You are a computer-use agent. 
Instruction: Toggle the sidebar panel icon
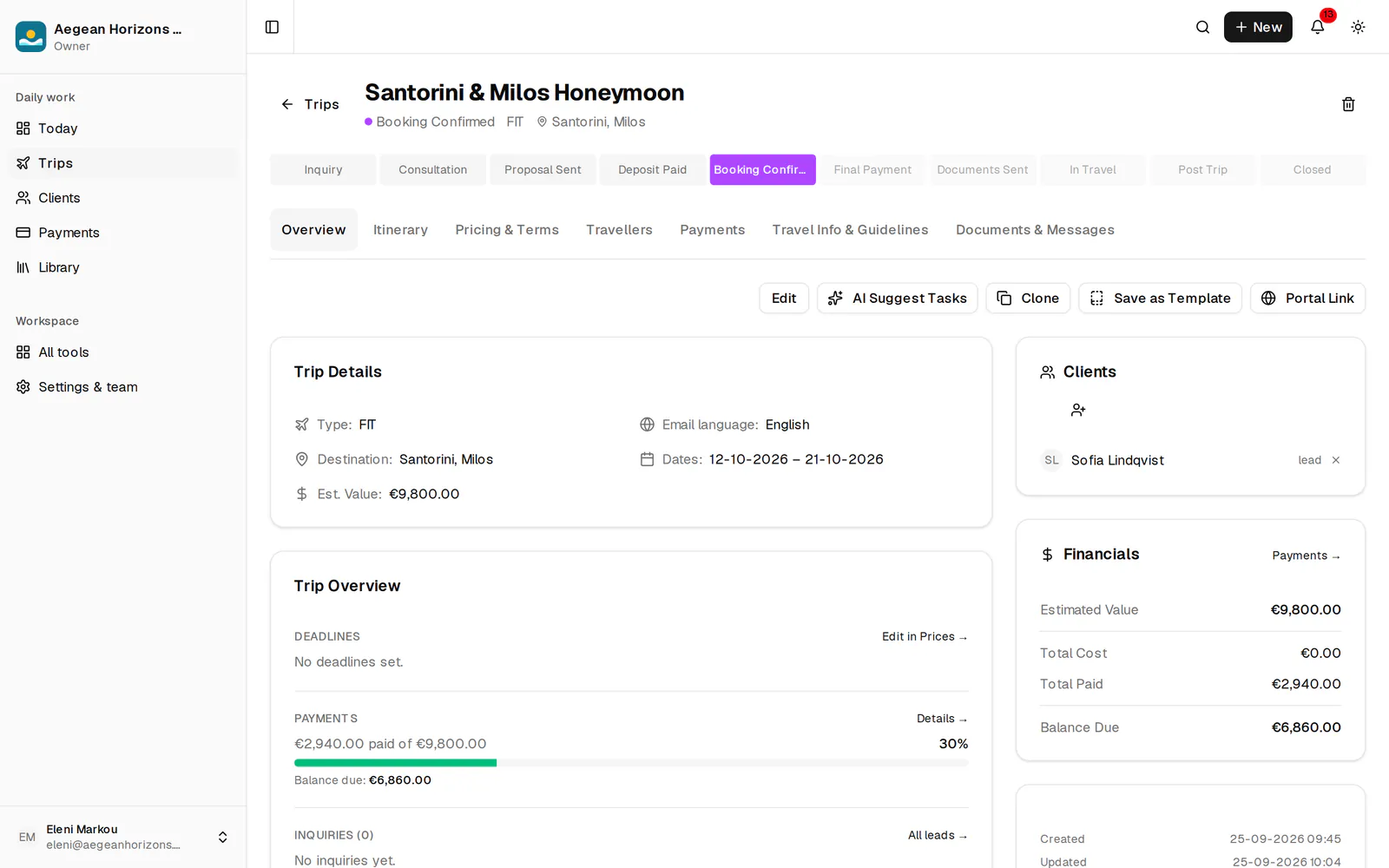272,27
